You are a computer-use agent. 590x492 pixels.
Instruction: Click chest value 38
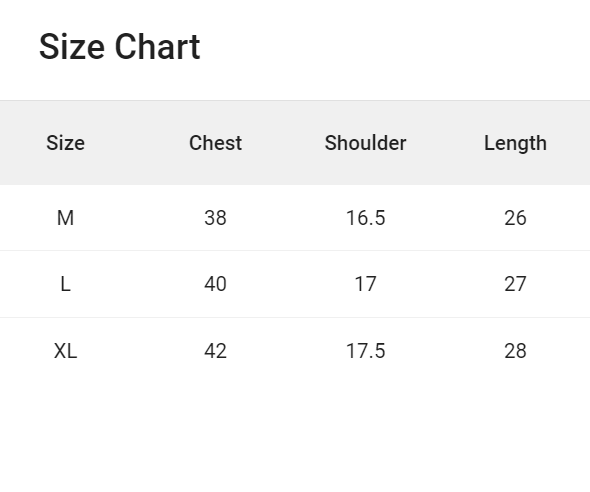point(215,218)
